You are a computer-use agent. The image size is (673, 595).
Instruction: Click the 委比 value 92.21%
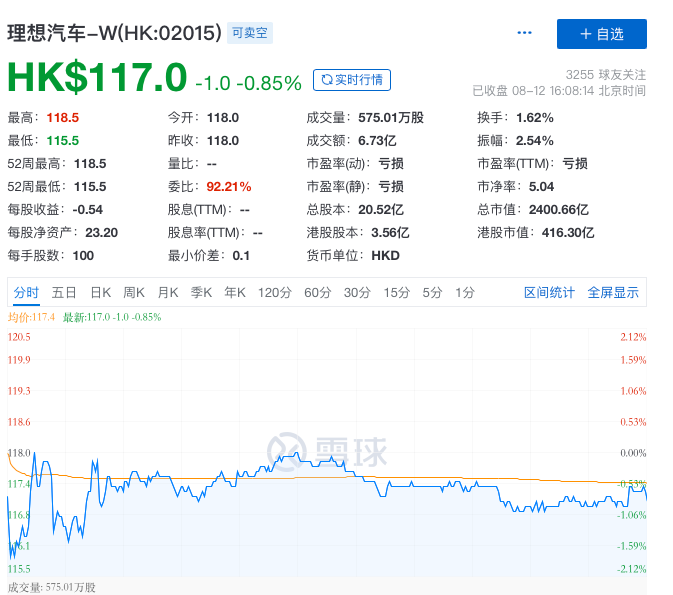coord(229,186)
